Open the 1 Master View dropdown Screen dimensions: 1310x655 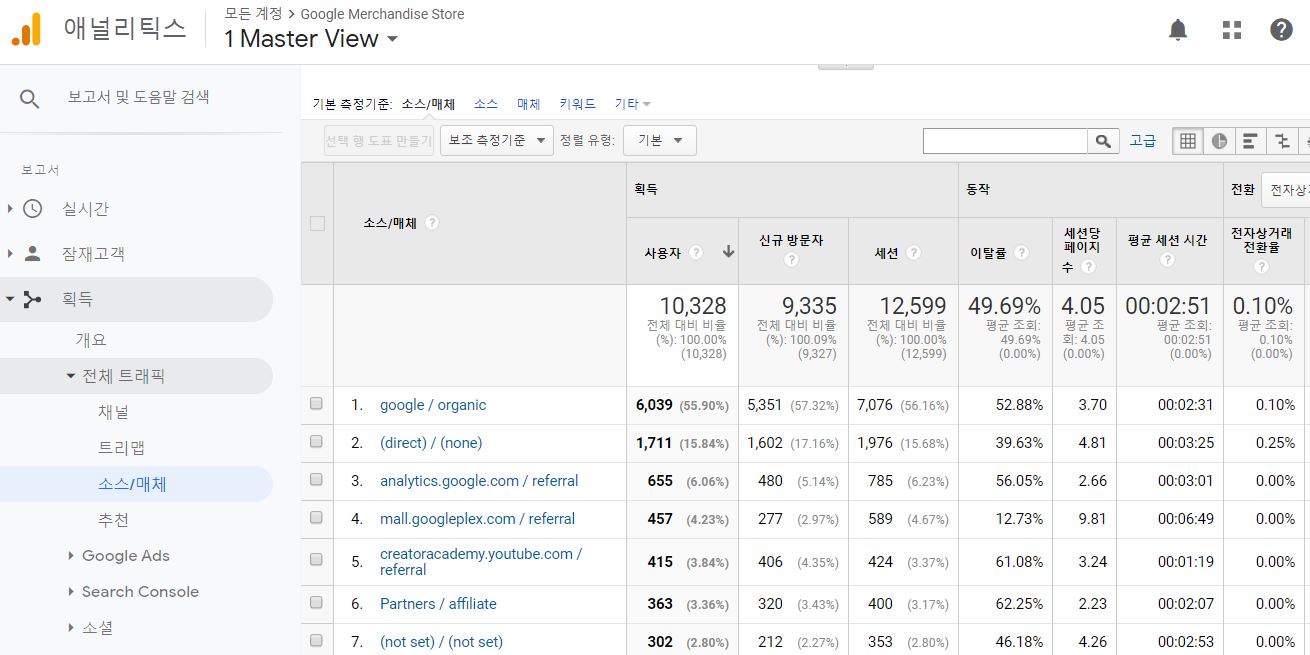[311, 39]
